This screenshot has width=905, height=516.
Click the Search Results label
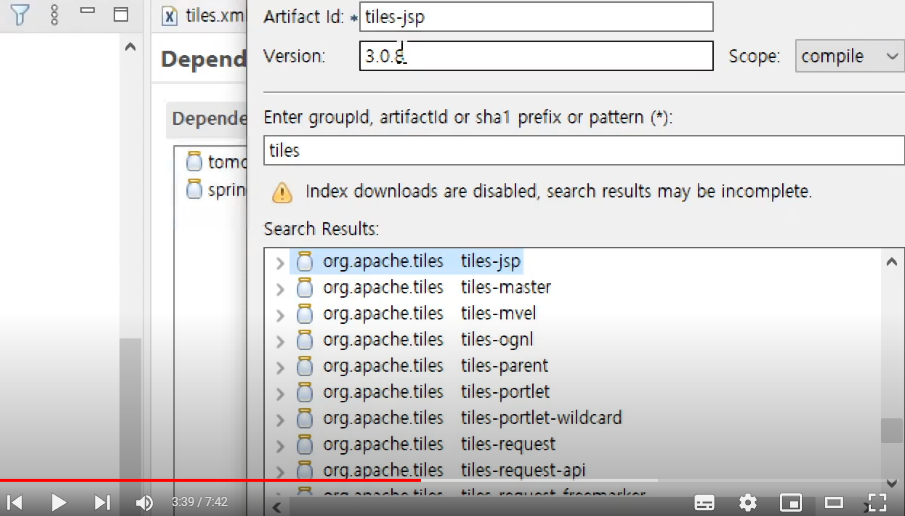(x=321, y=229)
